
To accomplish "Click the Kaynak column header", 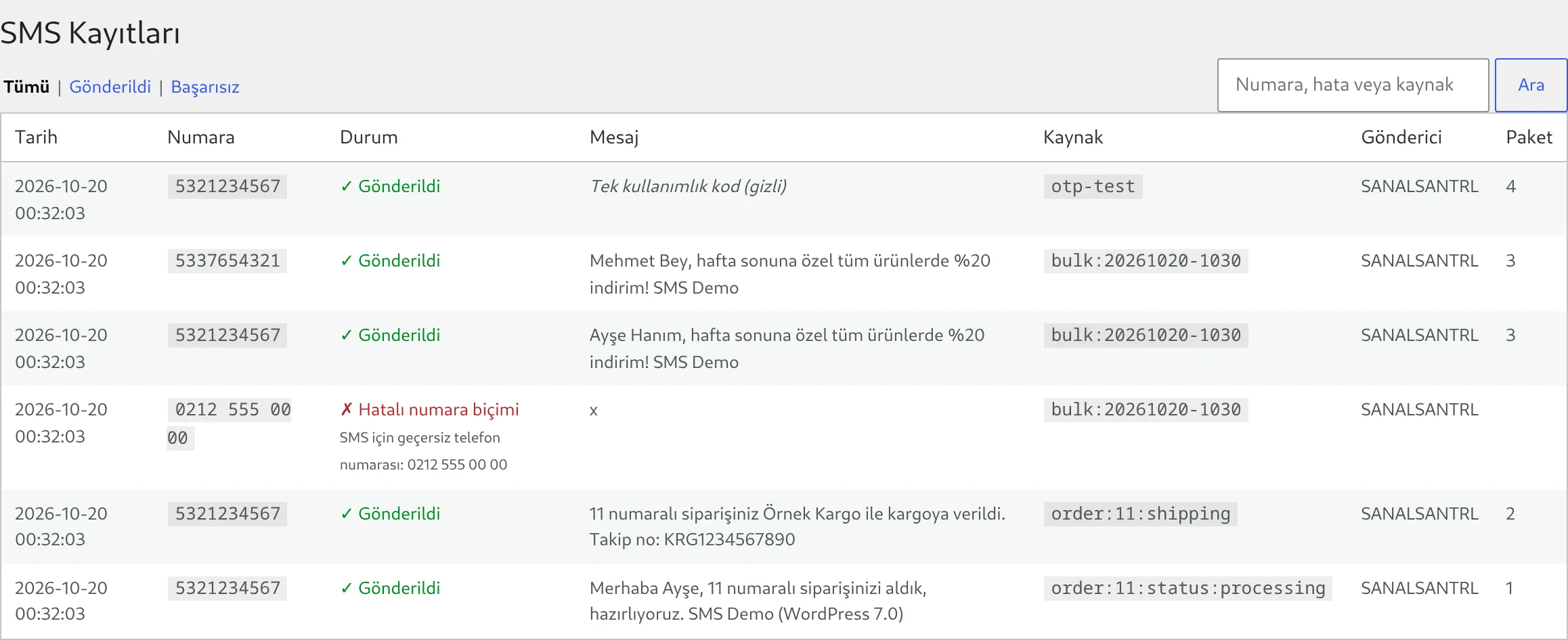I will click(1073, 137).
